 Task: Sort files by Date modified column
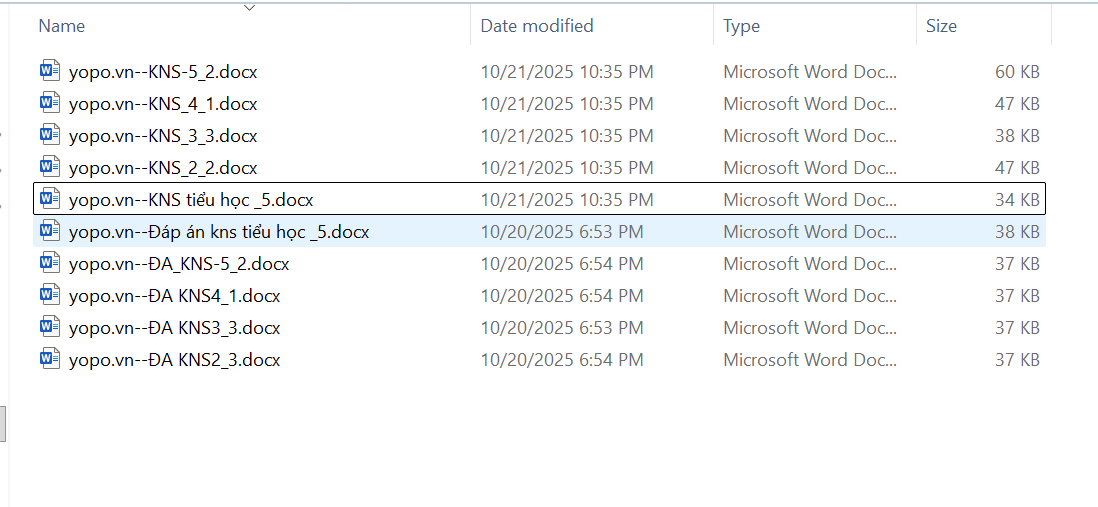536,26
